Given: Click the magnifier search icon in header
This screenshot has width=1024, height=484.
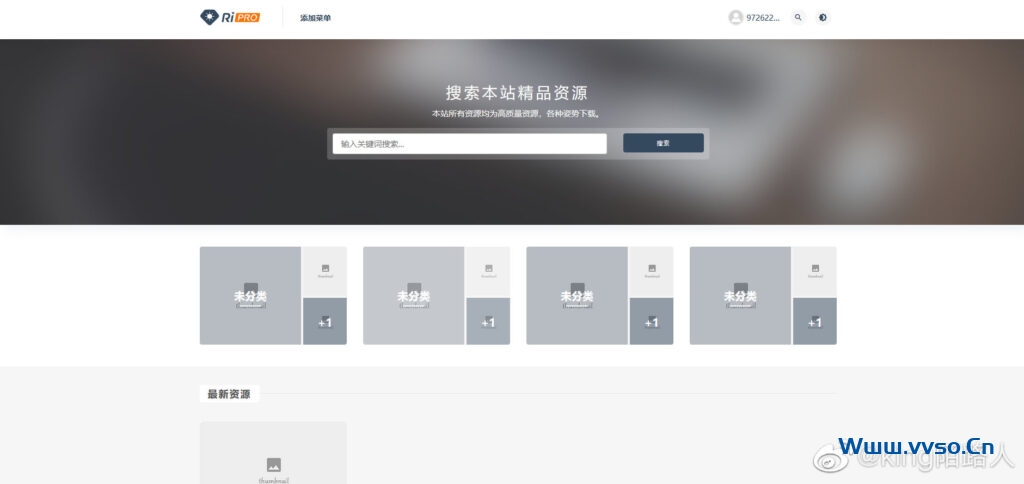Looking at the screenshot, I should click(797, 17).
